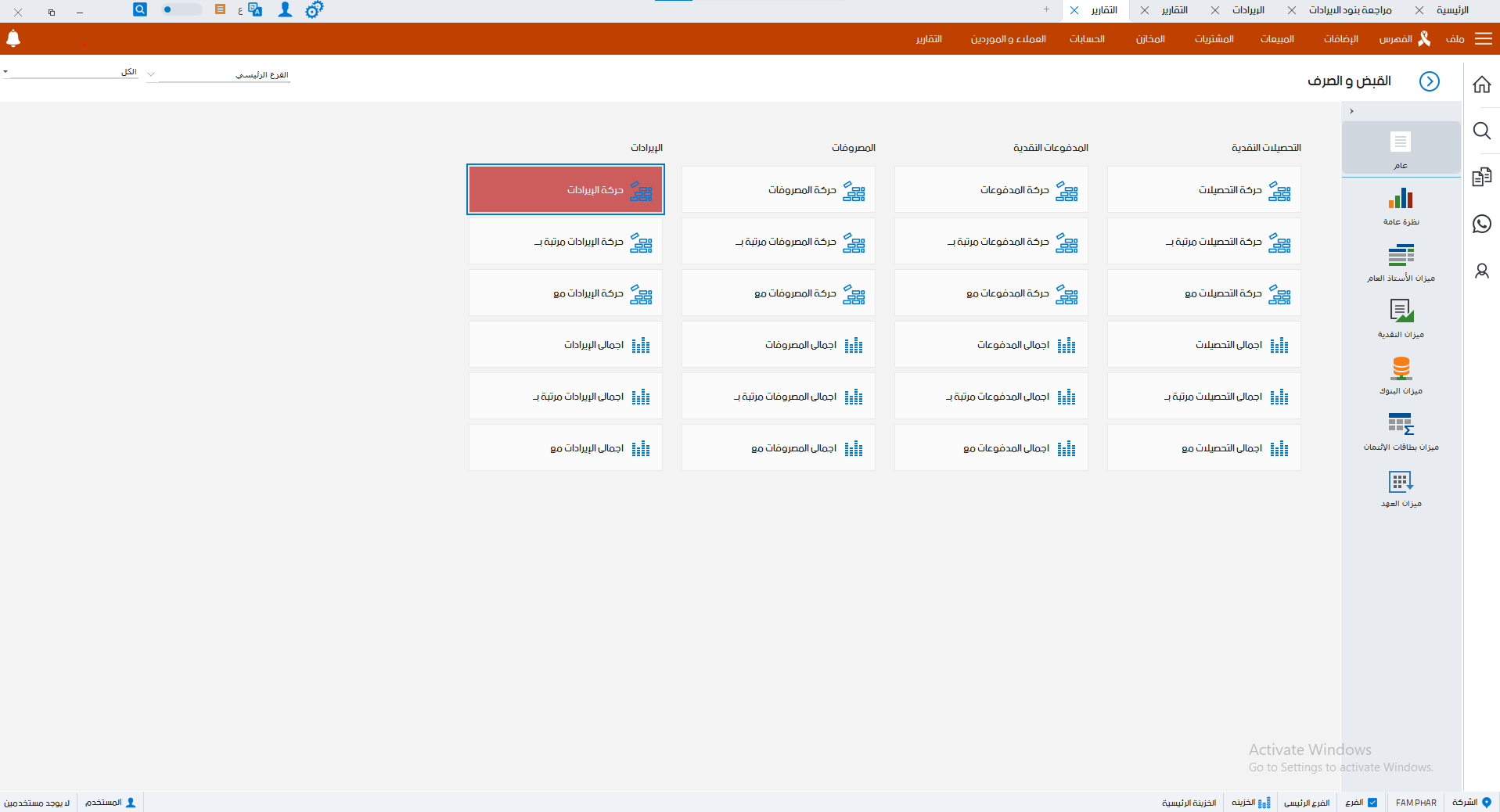
Task: Open حركة المصروفات report tile
Action: click(x=778, y=190)
